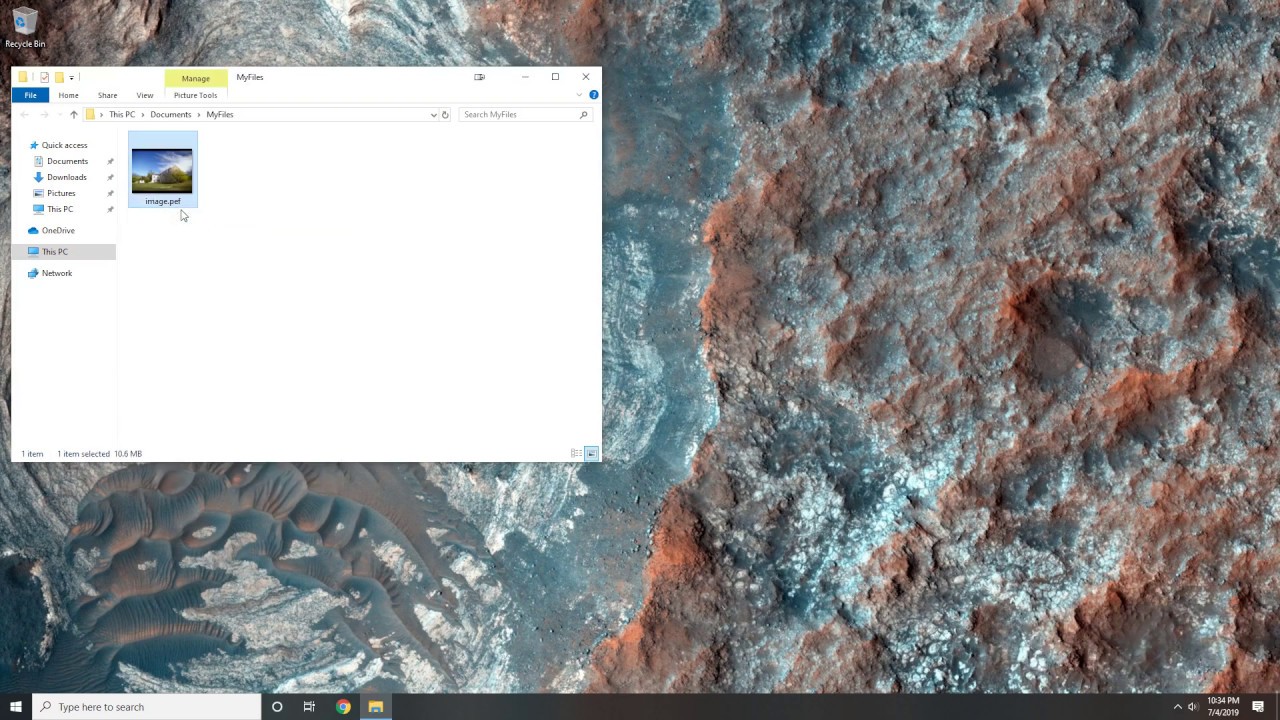The image size is (1280, 720).
Task: Click the '1 item' status bar text
Action: click(x=32, y=454)
